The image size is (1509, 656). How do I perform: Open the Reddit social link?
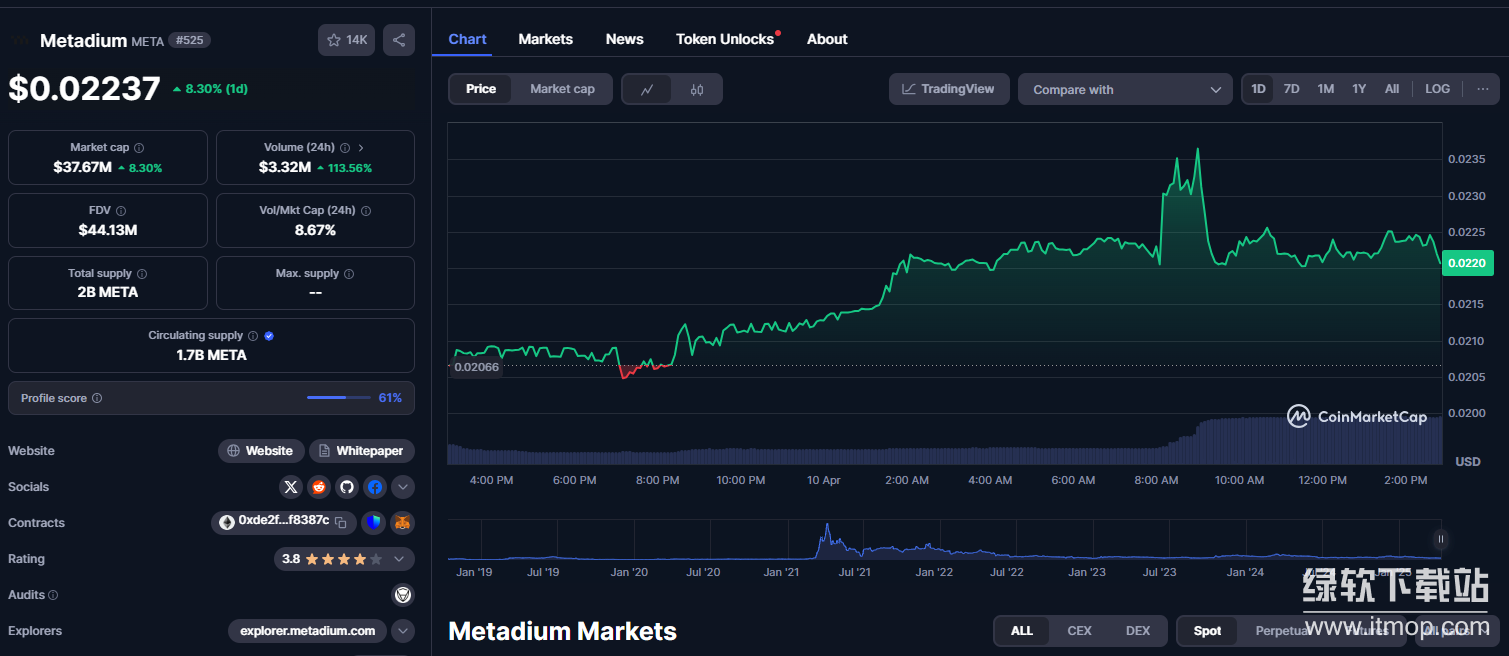[x=319, y=487]
